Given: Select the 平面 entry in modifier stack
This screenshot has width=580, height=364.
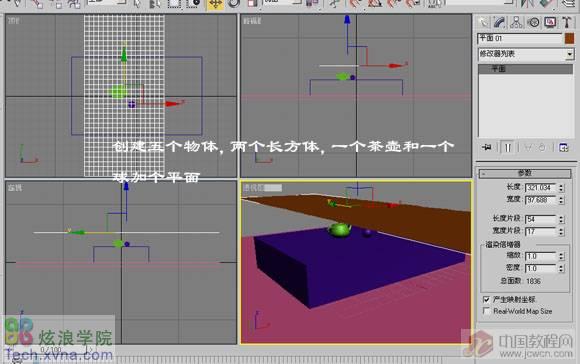Looking at the screenshot, I should click(526, 69).
